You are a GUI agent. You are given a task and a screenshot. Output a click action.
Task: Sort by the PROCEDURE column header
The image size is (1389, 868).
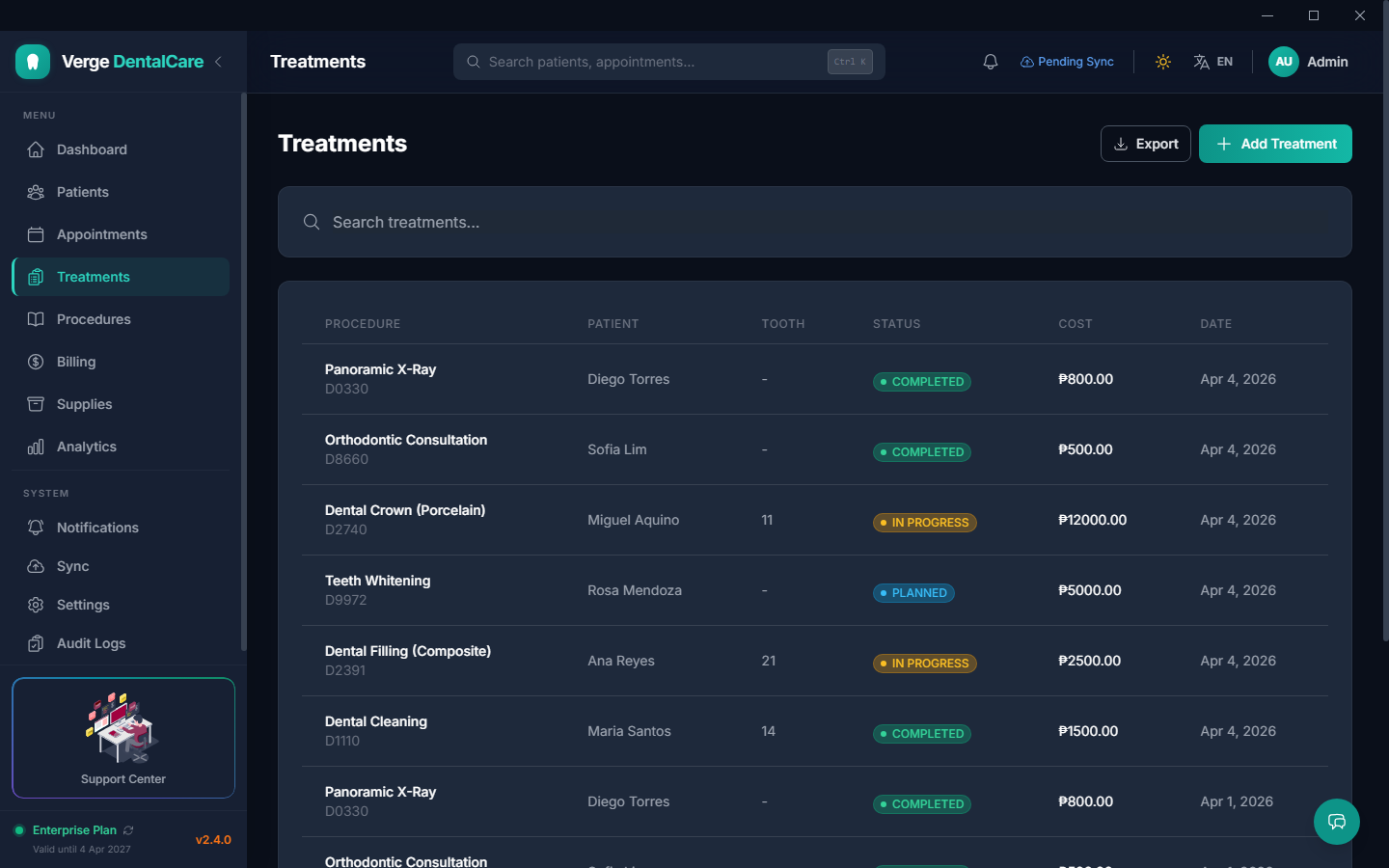tap(363, 324)
